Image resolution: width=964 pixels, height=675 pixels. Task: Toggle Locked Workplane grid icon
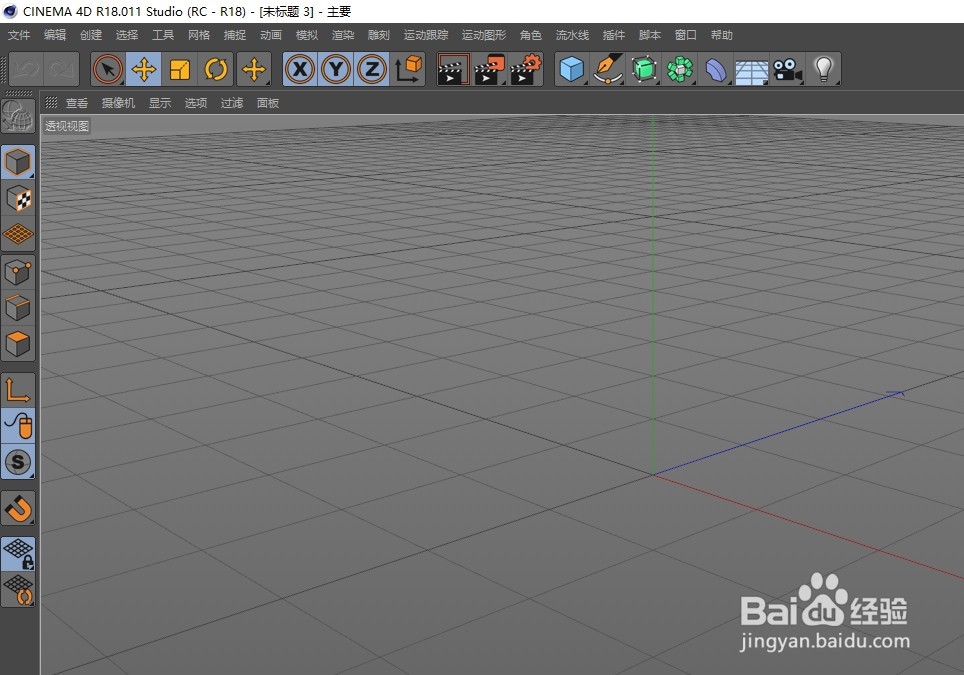coord(18,553)
